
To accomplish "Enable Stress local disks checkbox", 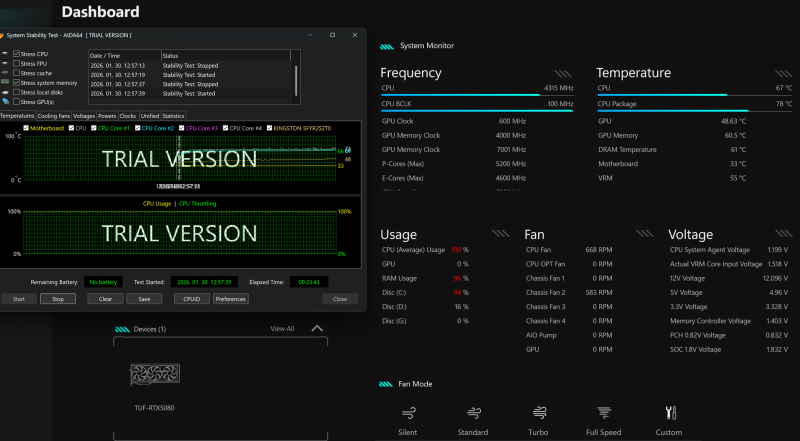I will [16, 92].
